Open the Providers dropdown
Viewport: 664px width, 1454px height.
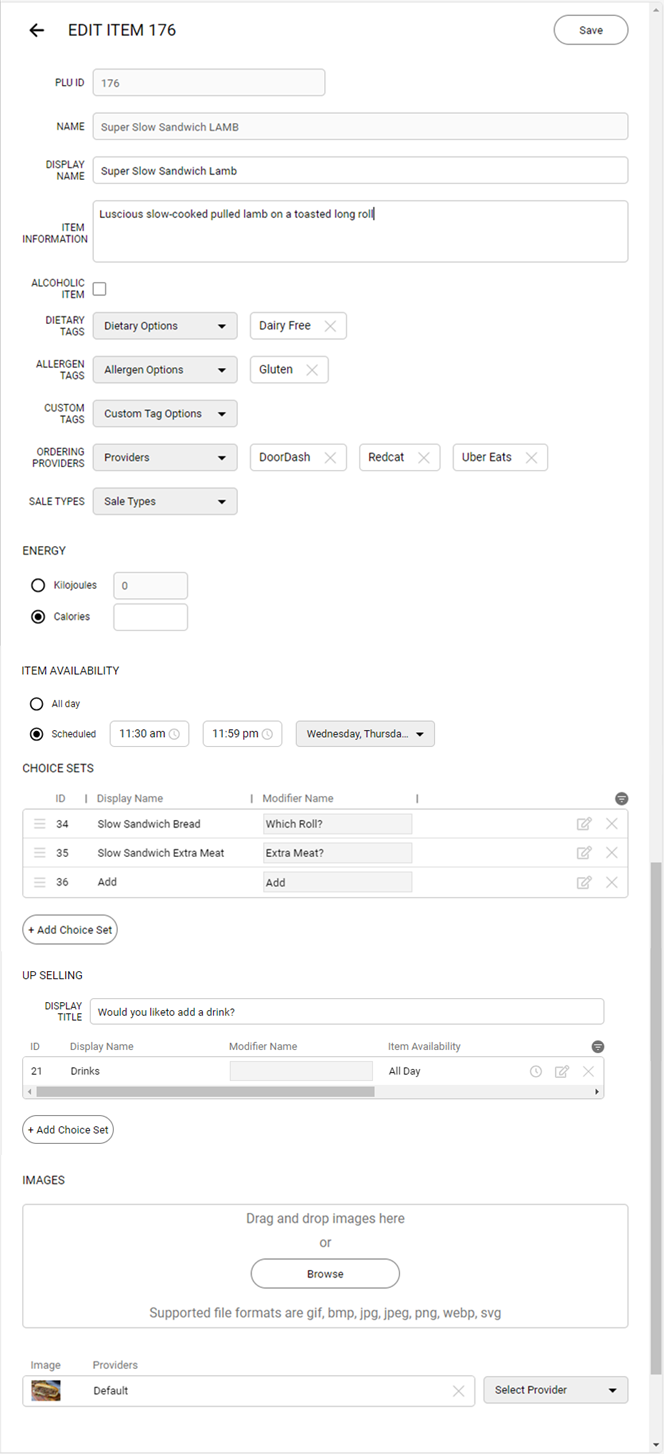pos(164,457)
